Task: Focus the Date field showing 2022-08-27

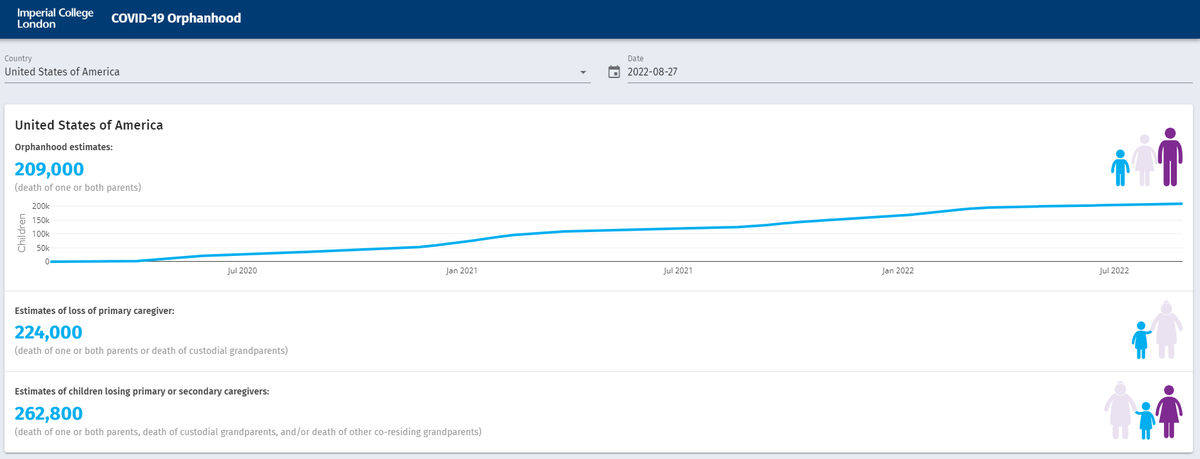Action: tap(909, 72)
